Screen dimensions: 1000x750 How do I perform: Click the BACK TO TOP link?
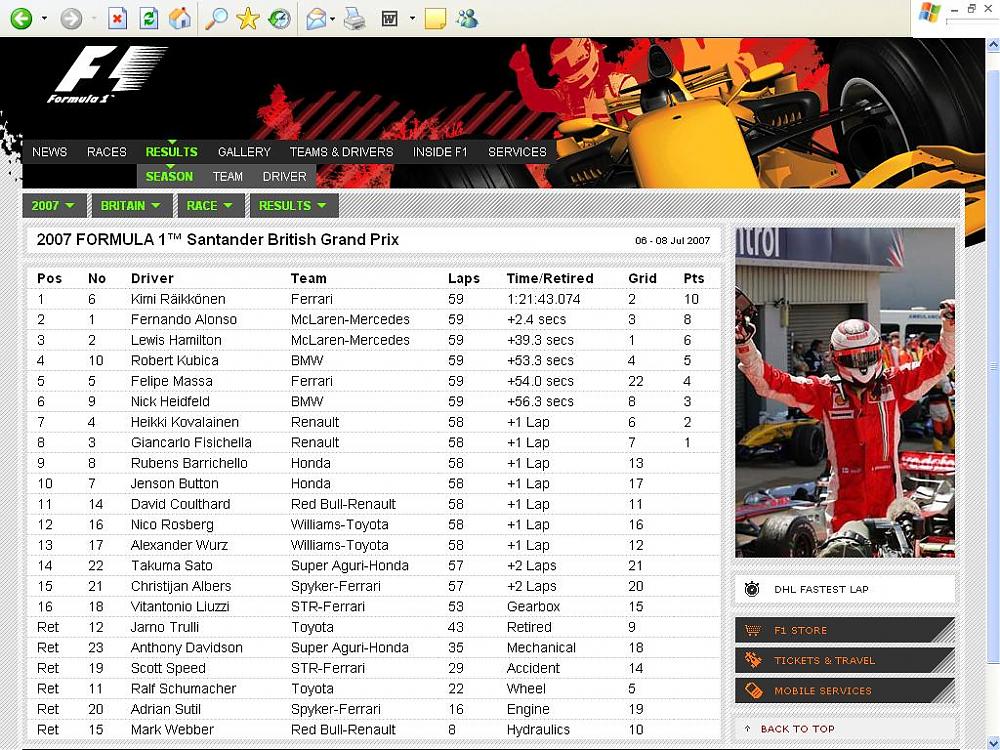pos(796,729)
